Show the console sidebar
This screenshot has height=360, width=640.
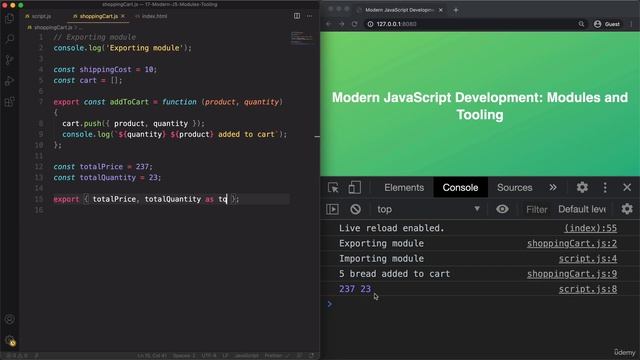[332, 209]
